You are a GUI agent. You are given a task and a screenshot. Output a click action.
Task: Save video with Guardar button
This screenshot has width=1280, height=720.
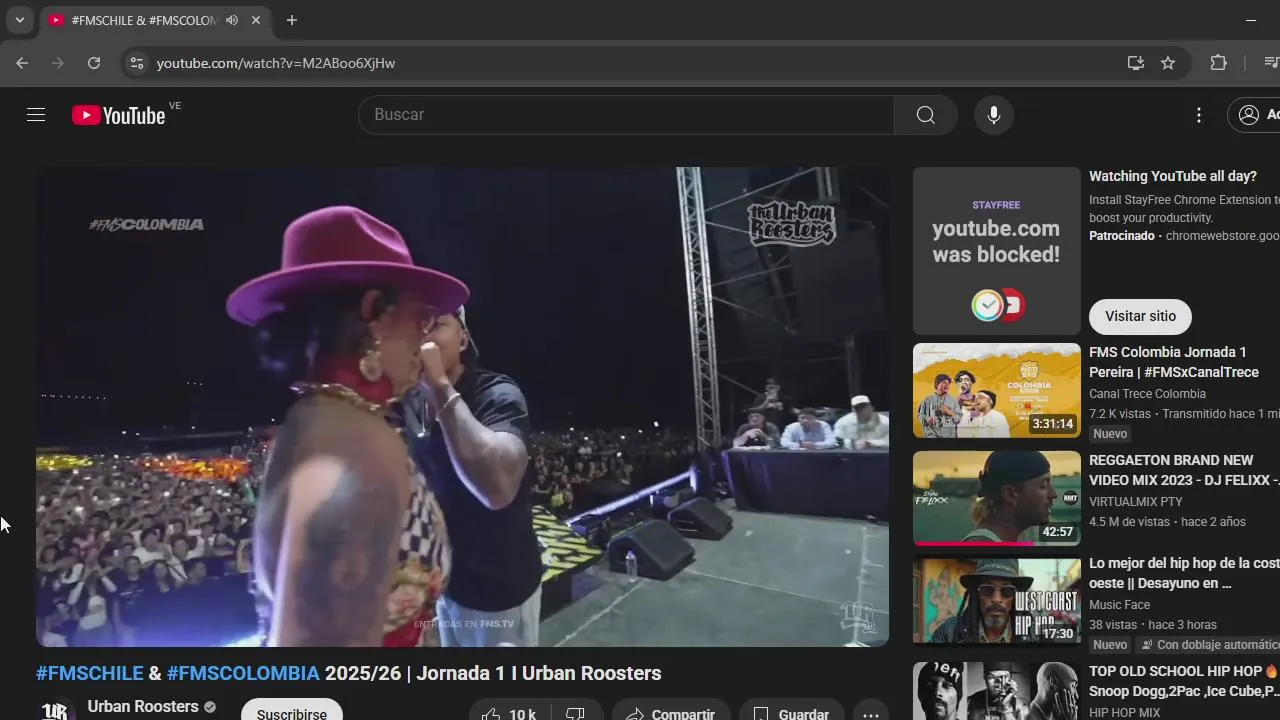tap(791, 709)
